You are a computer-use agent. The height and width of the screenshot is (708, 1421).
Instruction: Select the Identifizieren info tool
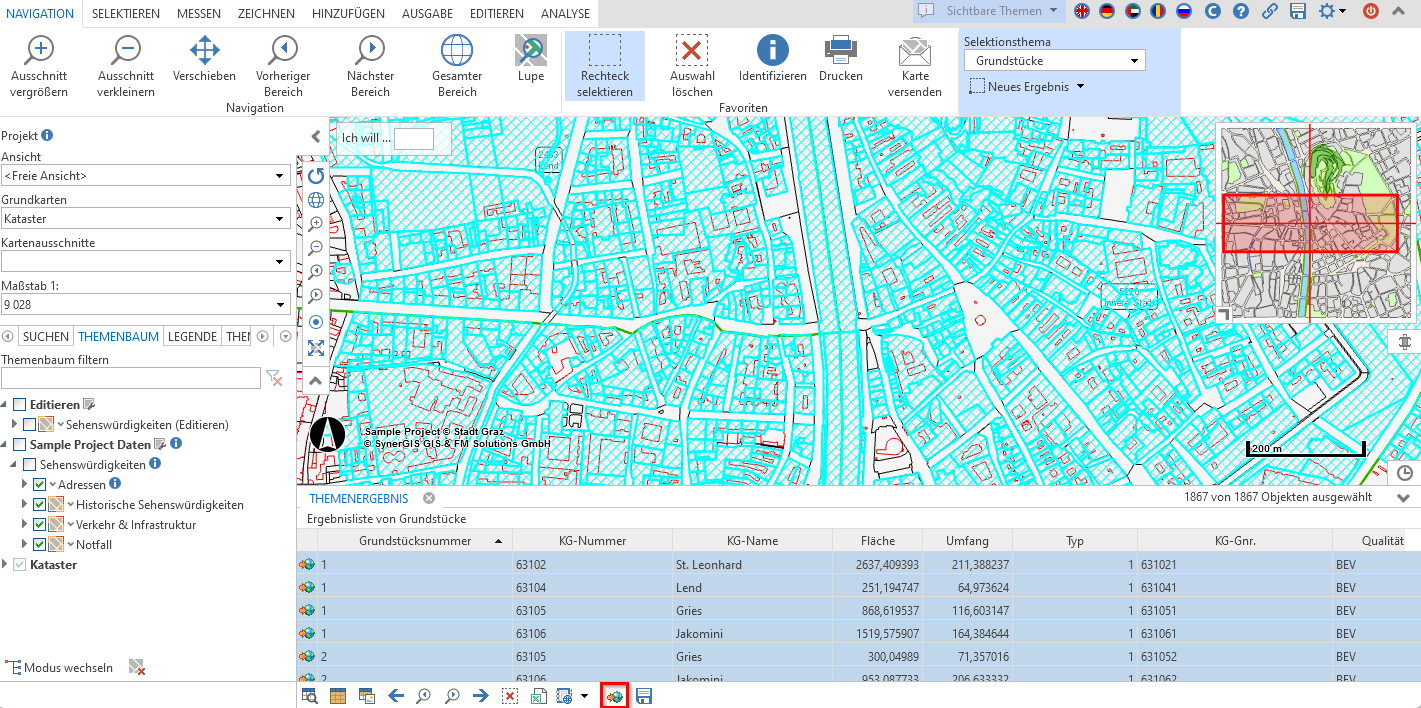[772, 50]
